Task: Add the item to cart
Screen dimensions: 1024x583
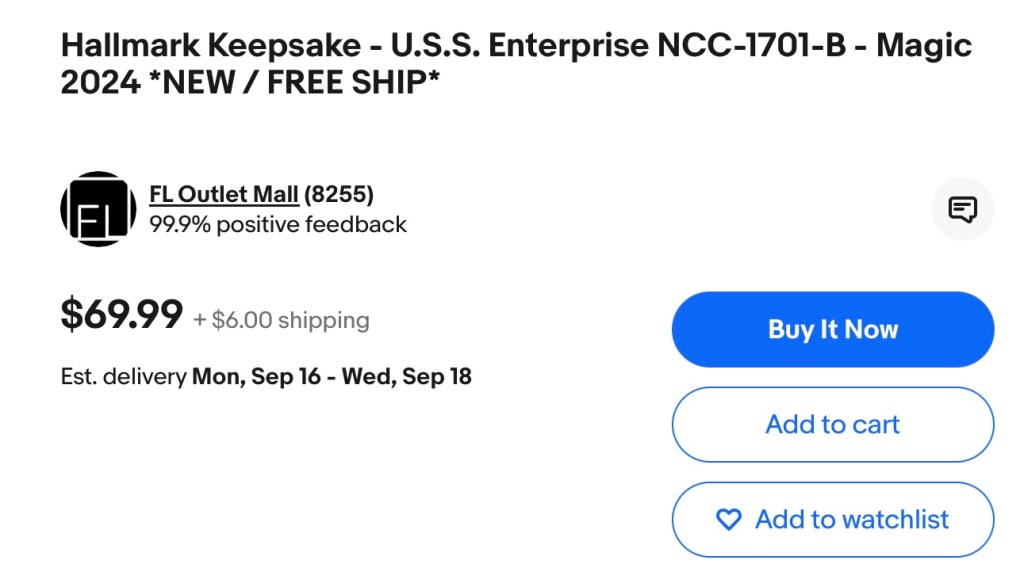Action: click(832, 424)
